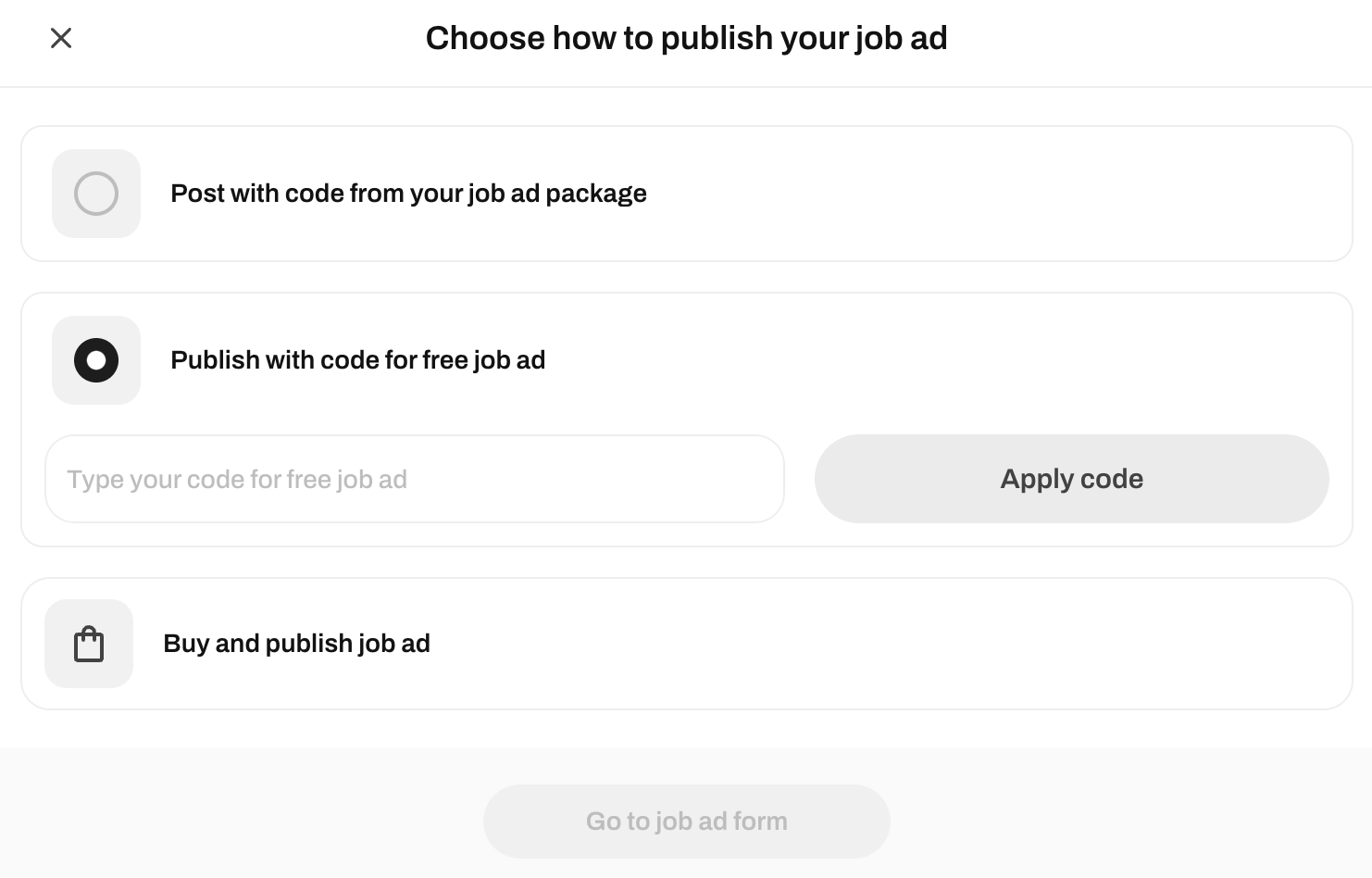Click the "Publish with code for free job ad" label

[357, 360]
